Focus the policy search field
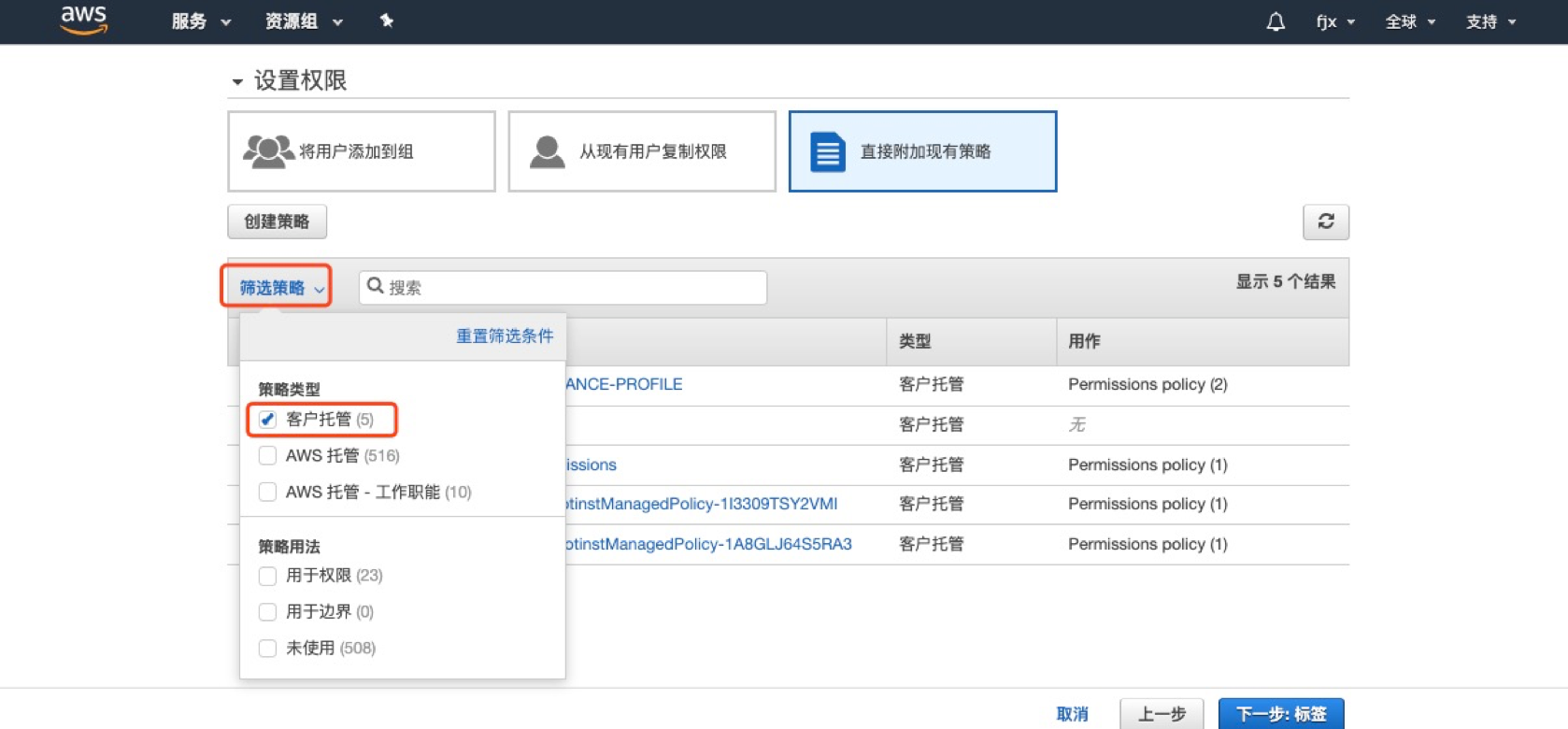The height and width of the screenshot is (729, 1568). (563, 287)
